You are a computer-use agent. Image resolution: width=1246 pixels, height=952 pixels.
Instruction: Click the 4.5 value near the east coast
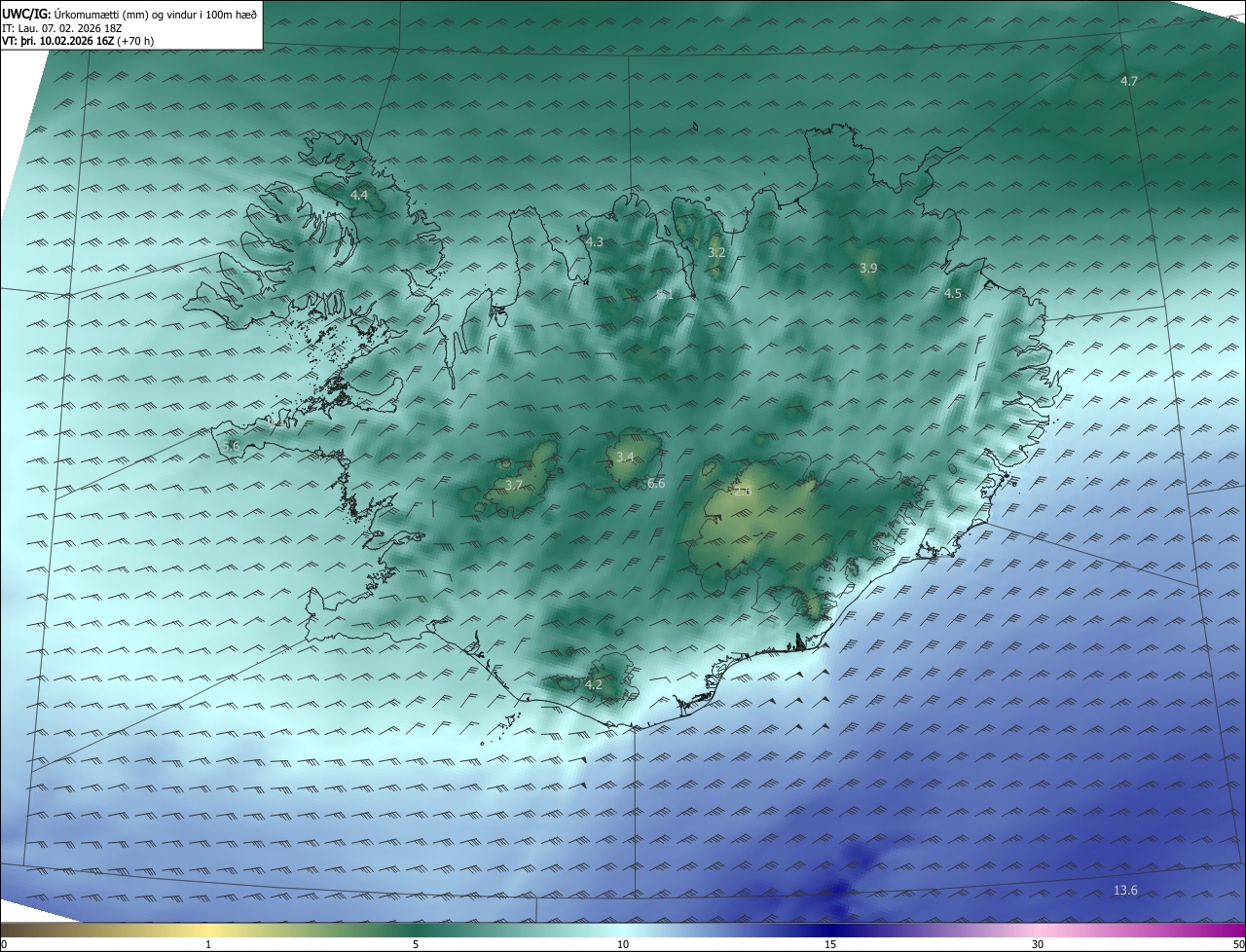point(952,293)
